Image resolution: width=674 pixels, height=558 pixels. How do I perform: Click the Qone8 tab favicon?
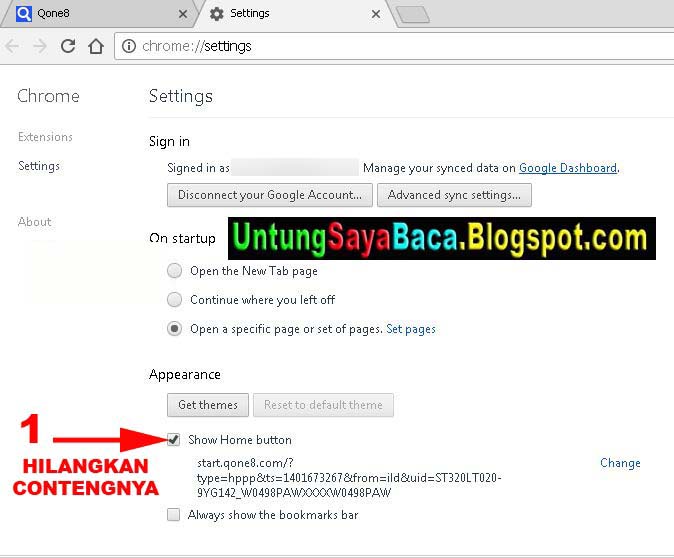click(x=24, y=14)
